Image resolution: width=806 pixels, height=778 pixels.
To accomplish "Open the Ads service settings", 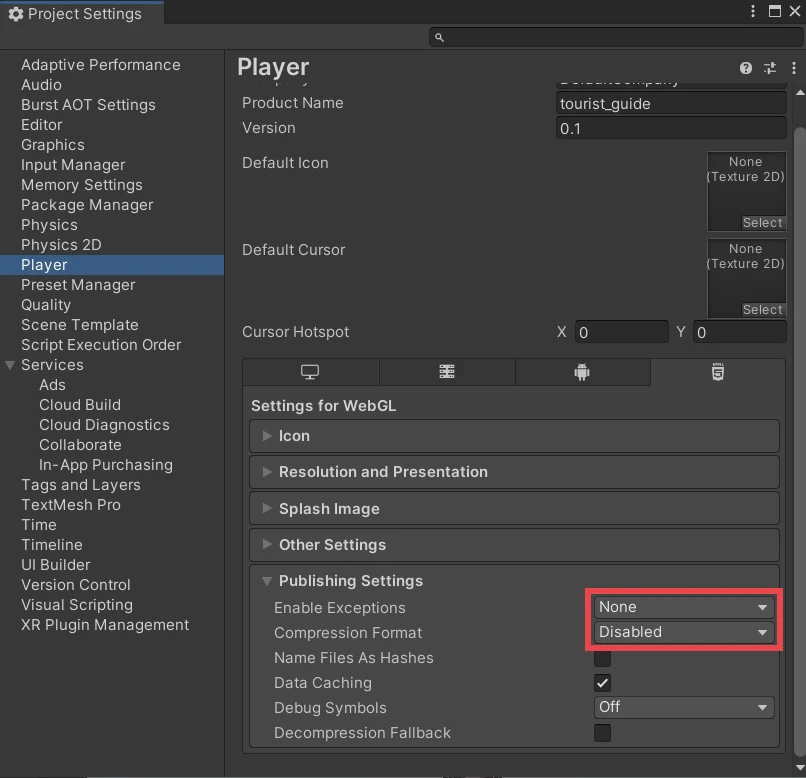I will pos(52,385).
